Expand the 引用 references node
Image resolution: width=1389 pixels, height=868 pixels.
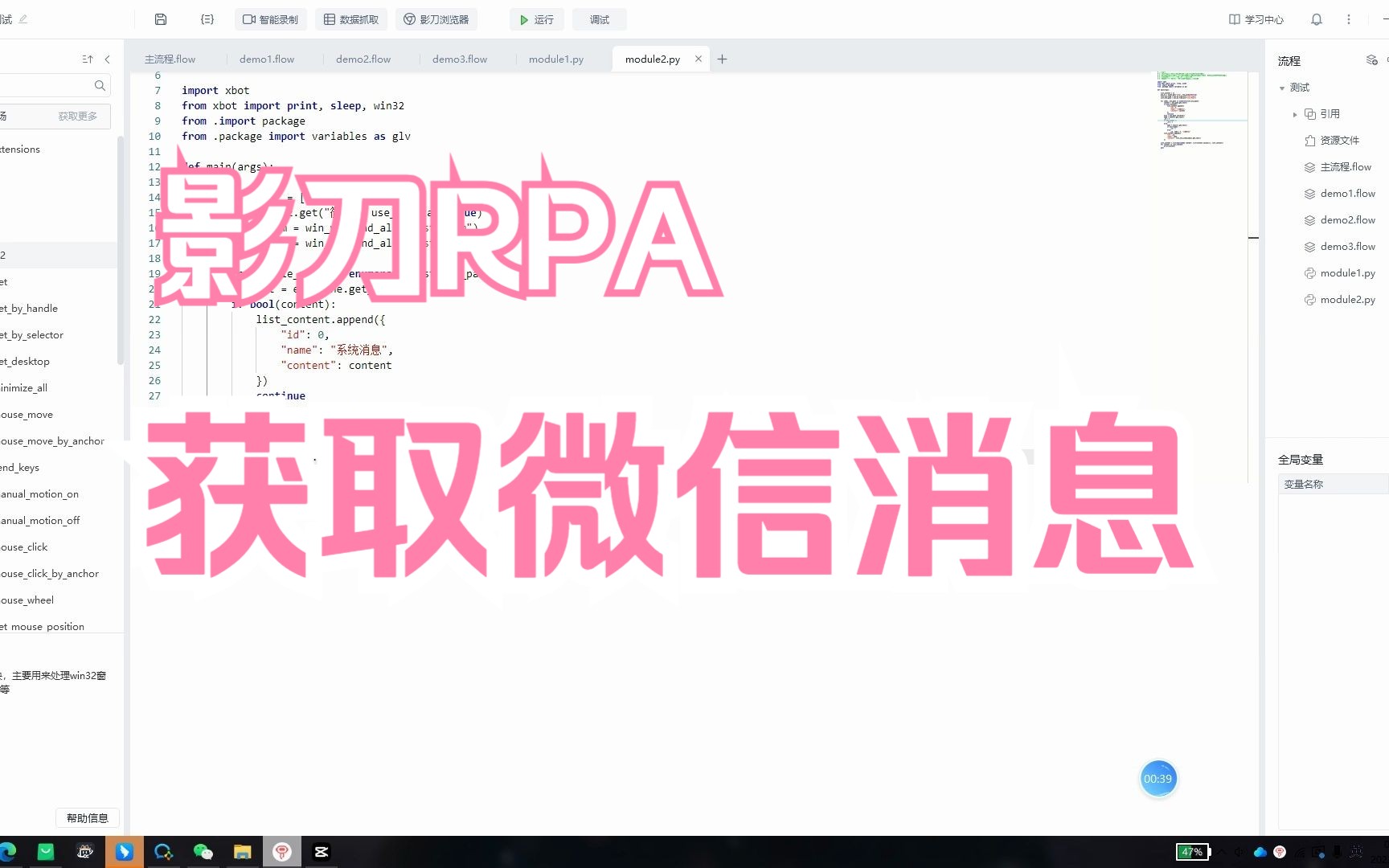click(1295, 114)
